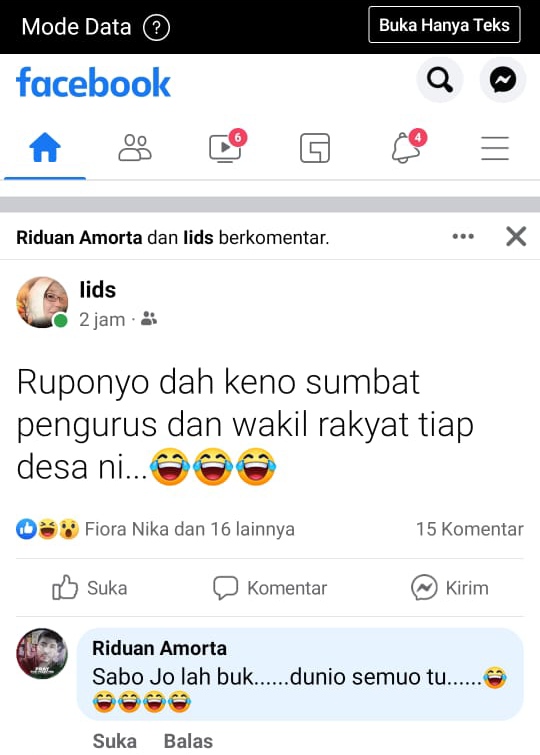Viewport: 540px width, 755px height.
Task: Go to the Home feed tab
Action: tap(45, 147)
